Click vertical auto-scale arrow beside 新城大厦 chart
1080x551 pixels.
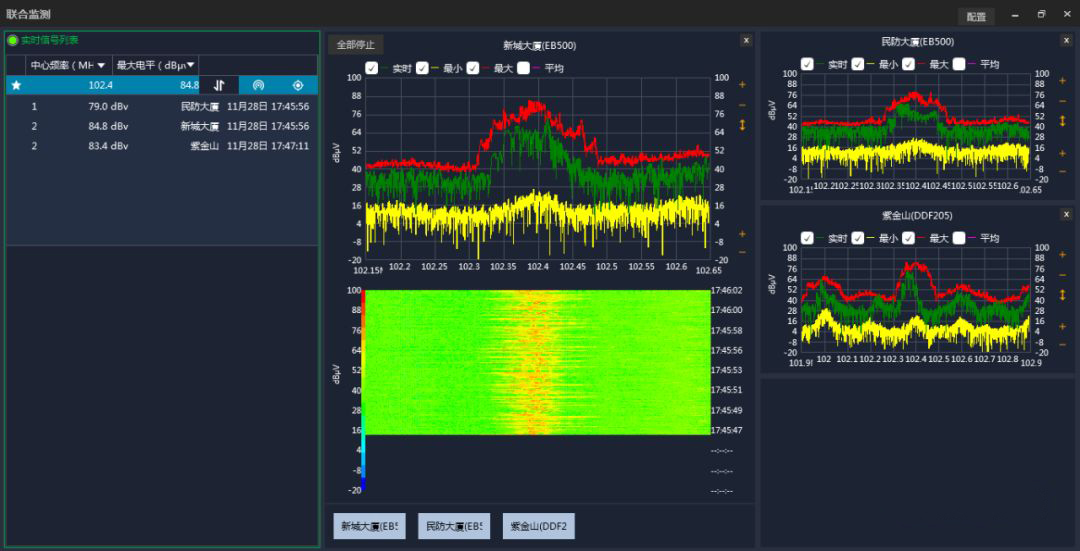coord(742,125)
